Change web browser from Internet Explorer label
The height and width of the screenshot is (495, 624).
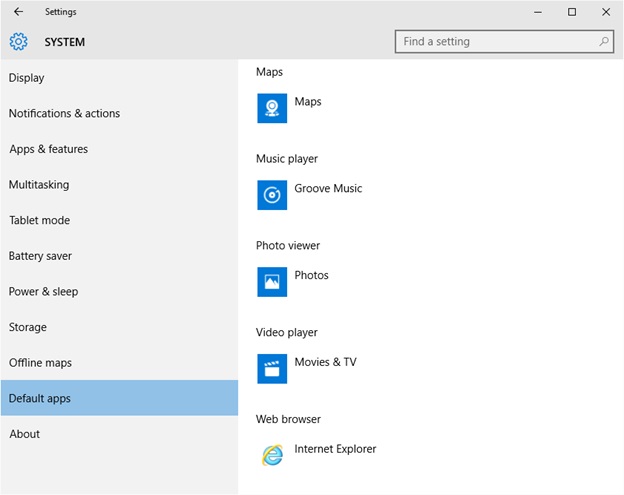[x=335, y=449]
